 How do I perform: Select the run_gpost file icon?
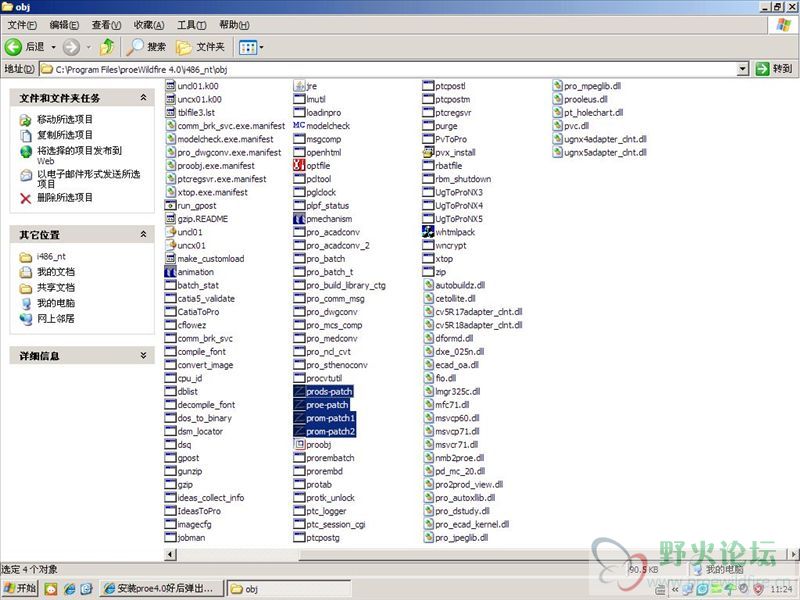point(170,206)
